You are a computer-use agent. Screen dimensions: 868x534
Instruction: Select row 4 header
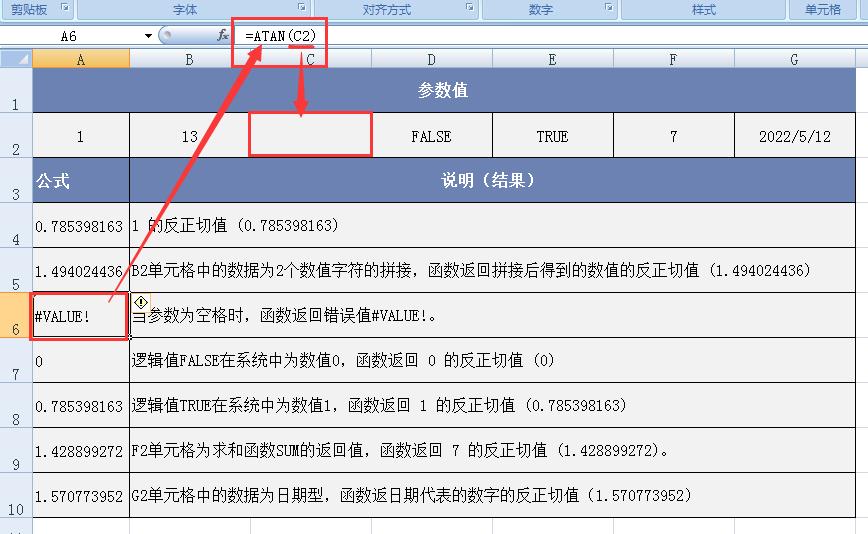click(16, 225)
